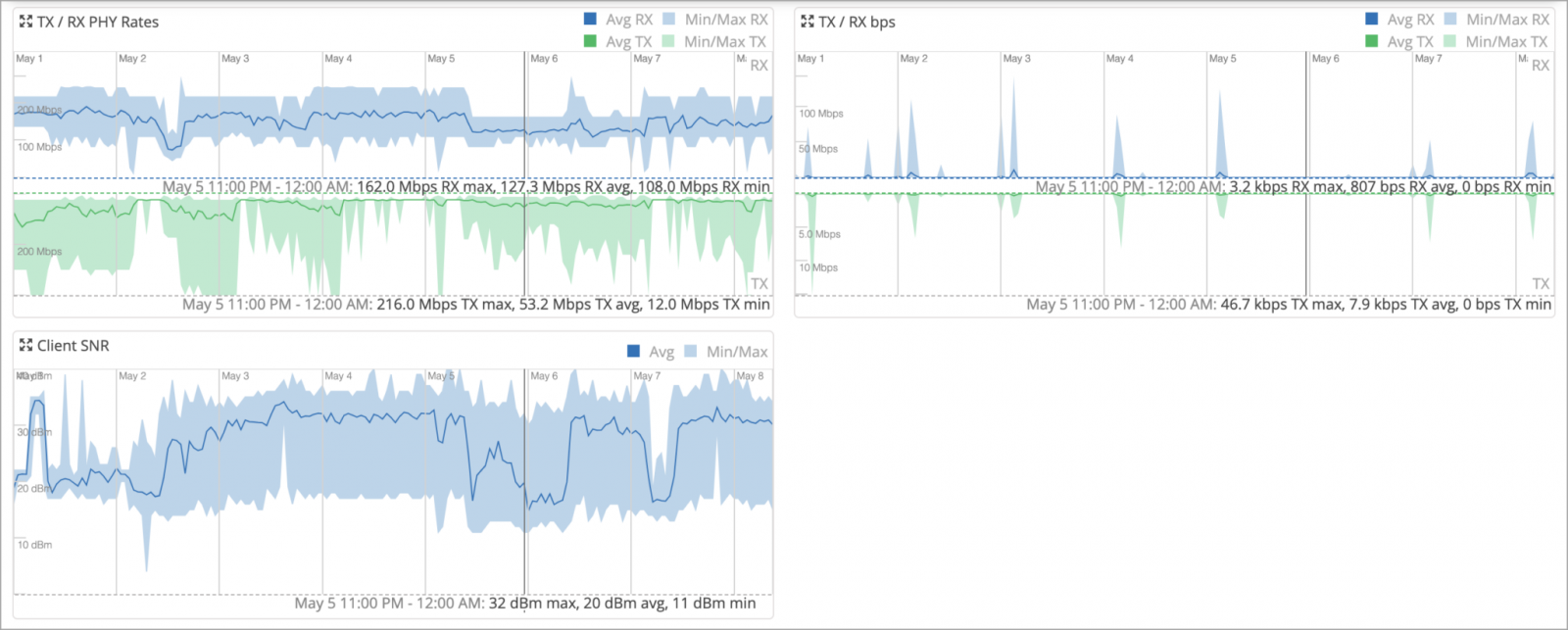Toggle Min/Max RX series label in bps chart

[1507, 20]
